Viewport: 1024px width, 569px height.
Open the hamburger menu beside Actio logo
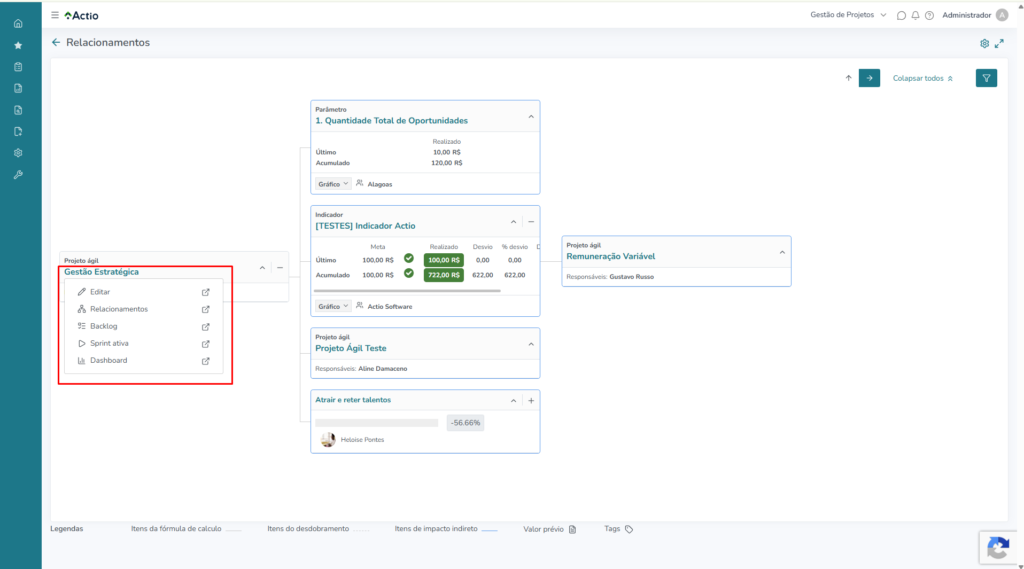tap(55, 15)
